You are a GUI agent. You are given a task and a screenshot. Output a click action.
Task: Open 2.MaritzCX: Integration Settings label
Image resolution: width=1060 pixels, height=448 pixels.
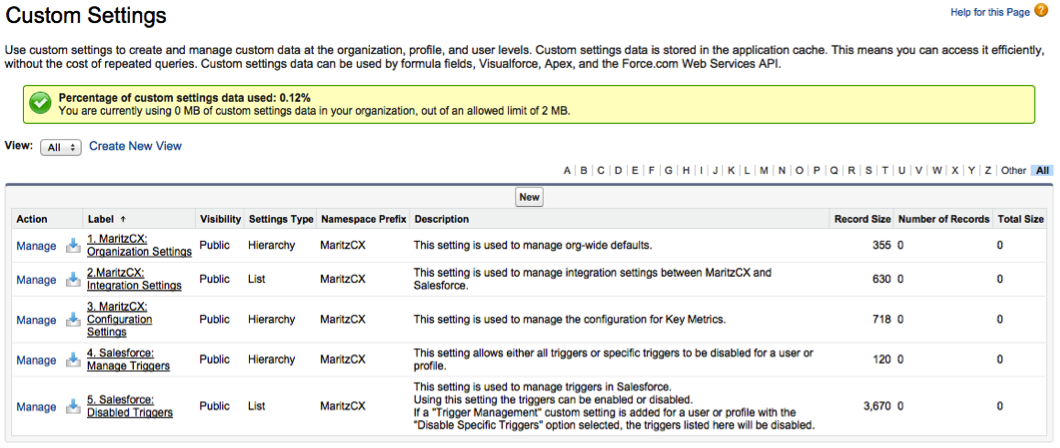[135, 279]
